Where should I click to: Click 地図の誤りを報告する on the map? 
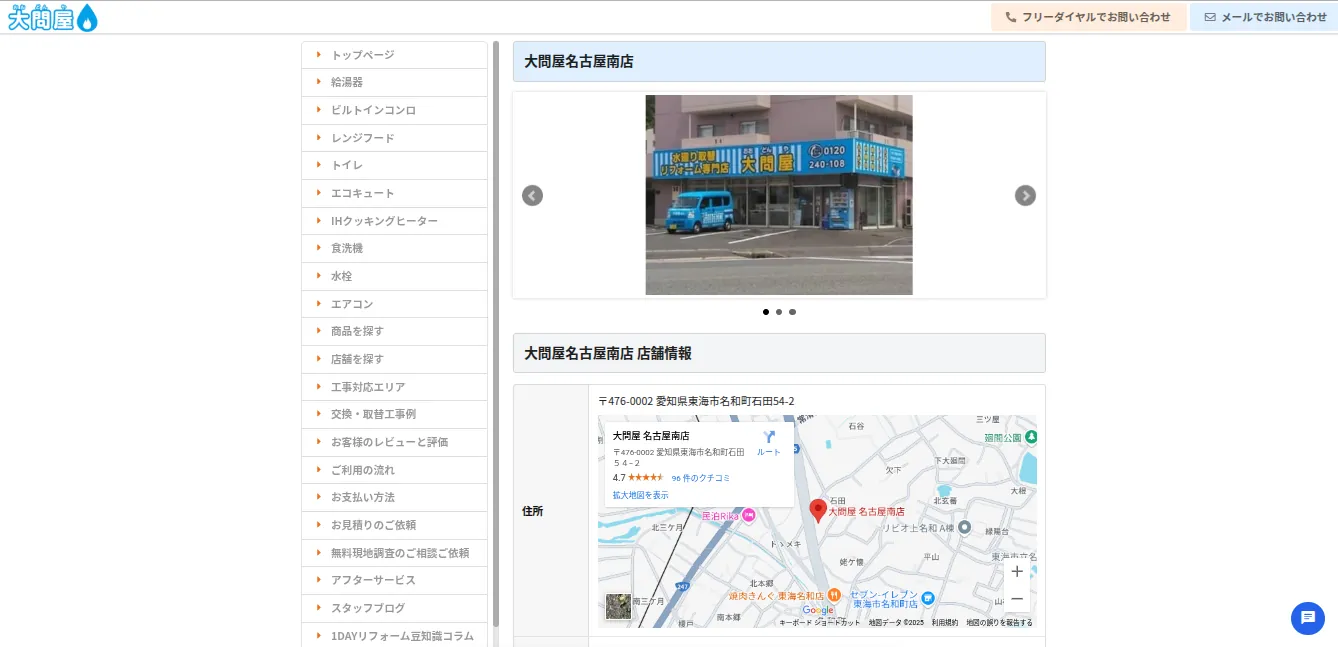point(999,622)
